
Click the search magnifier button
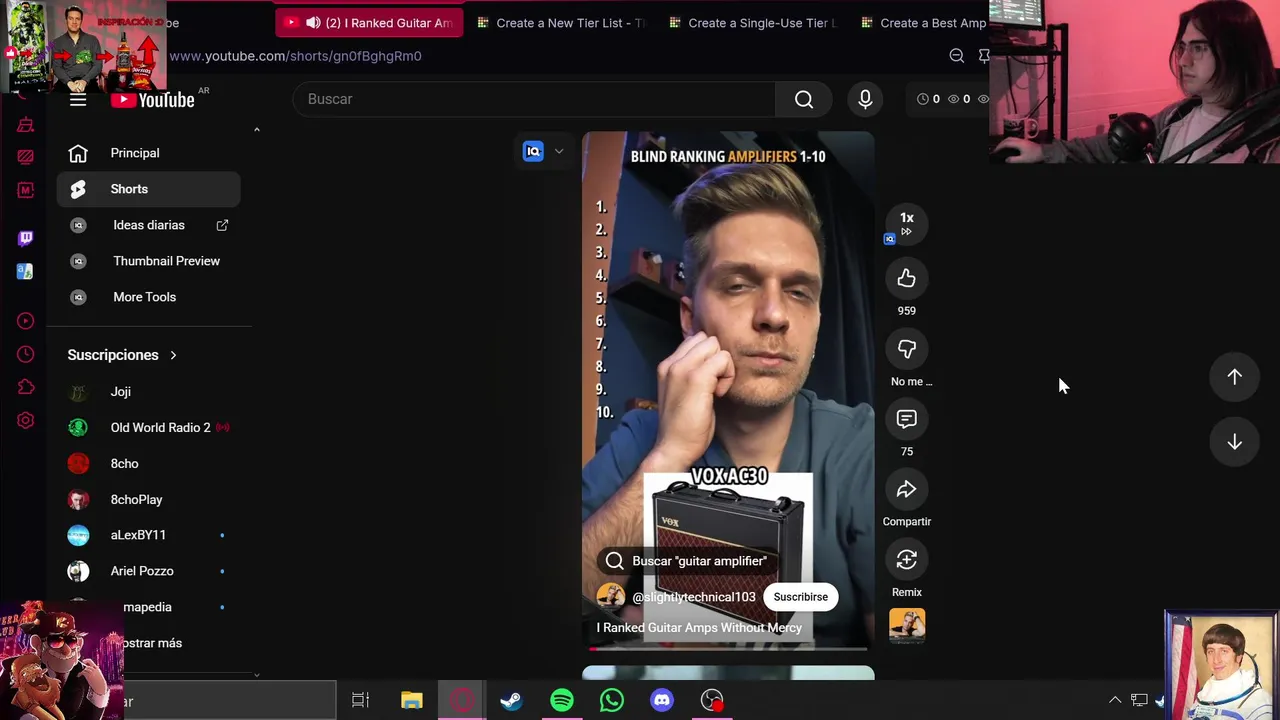click(804, 99)
